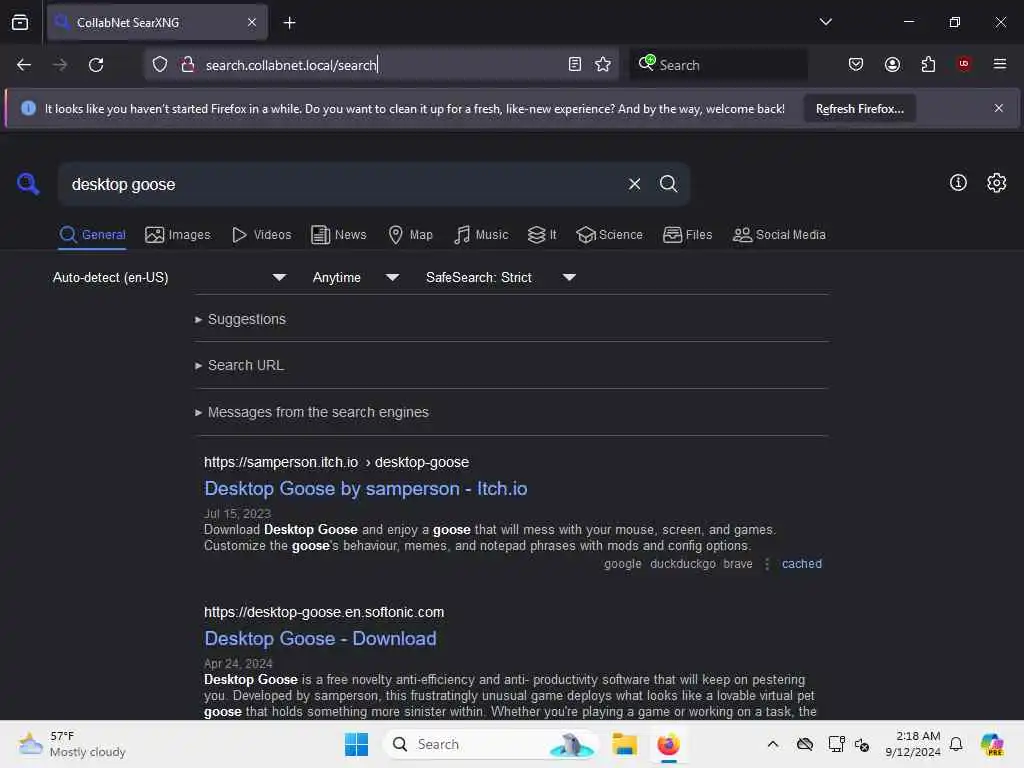This screenshot has height=768, width=1024.
Task: Open the taskbar notification bell
Action: pos(956,744)
